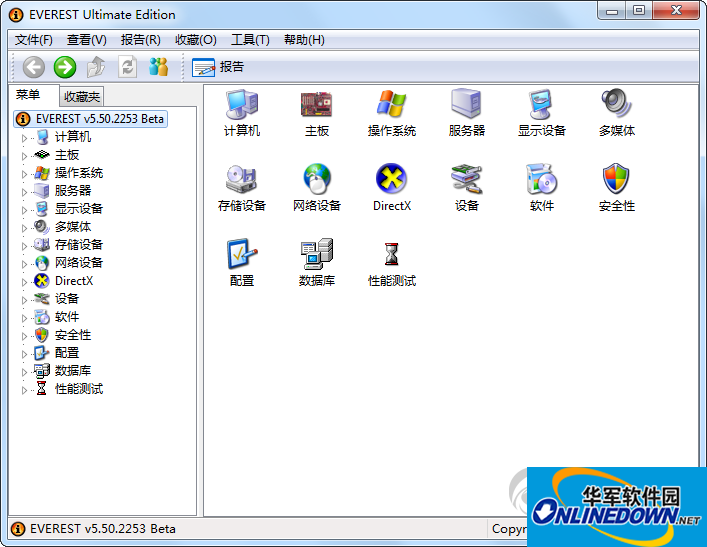Select 存储设备 in the left tree
The height and width of the screenshot is (547, 707).
(79, 245)
